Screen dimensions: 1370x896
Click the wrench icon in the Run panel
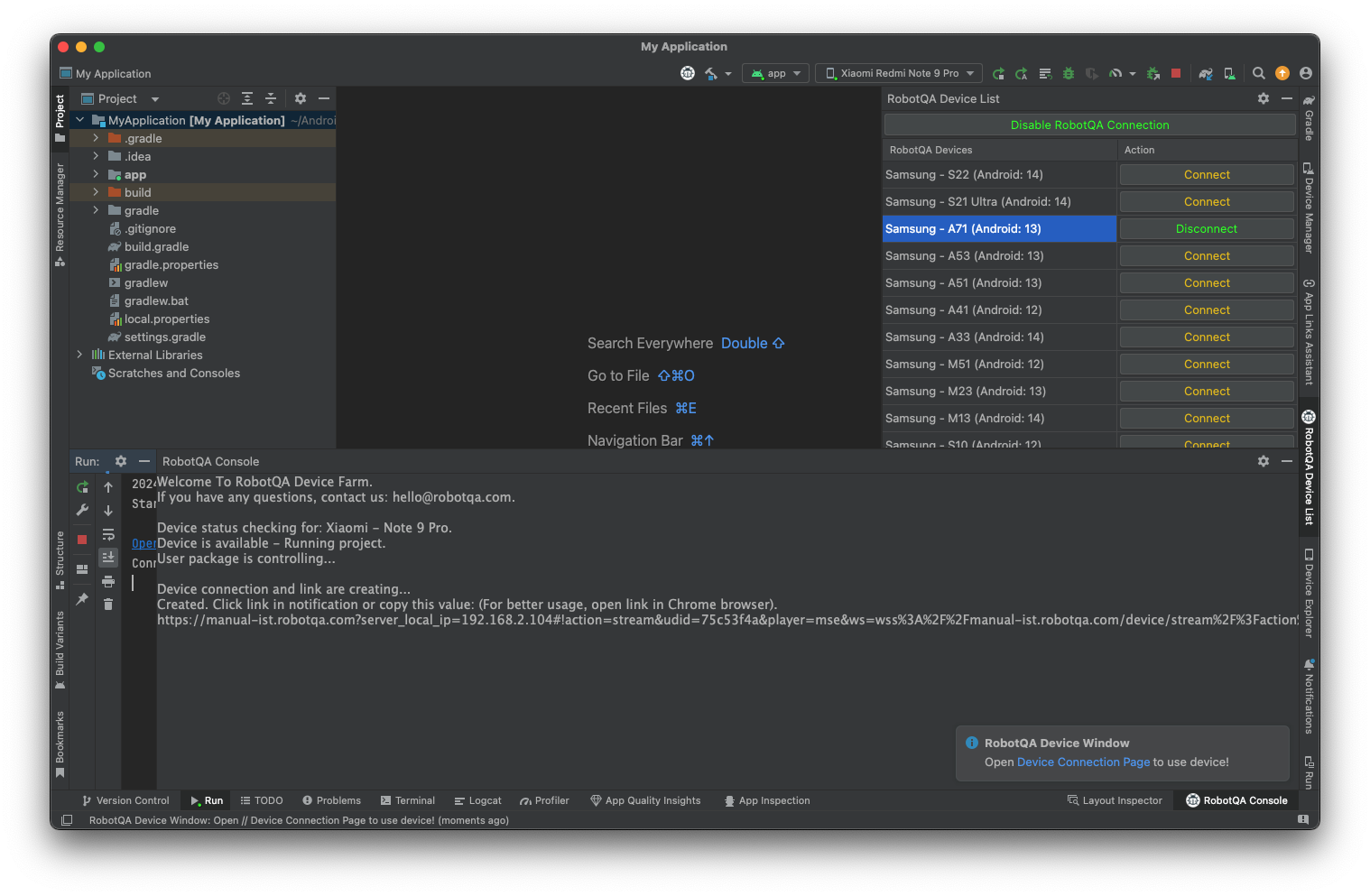click(x=82, y=511)
